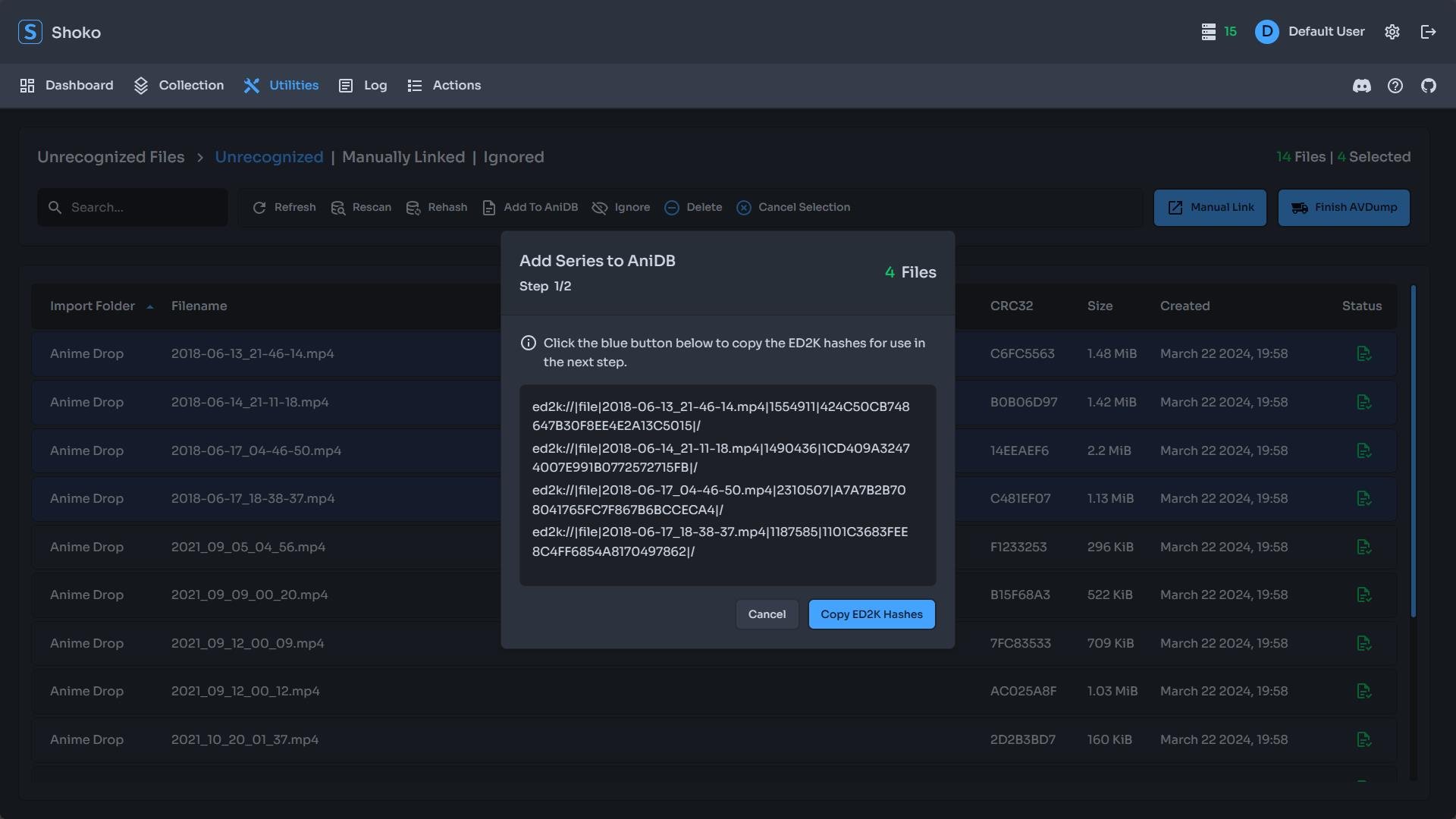Viewport: 1456px width, 819px height.
Task: Open the Actions tab
Action: pyautogui.click(x=444, y=86)
